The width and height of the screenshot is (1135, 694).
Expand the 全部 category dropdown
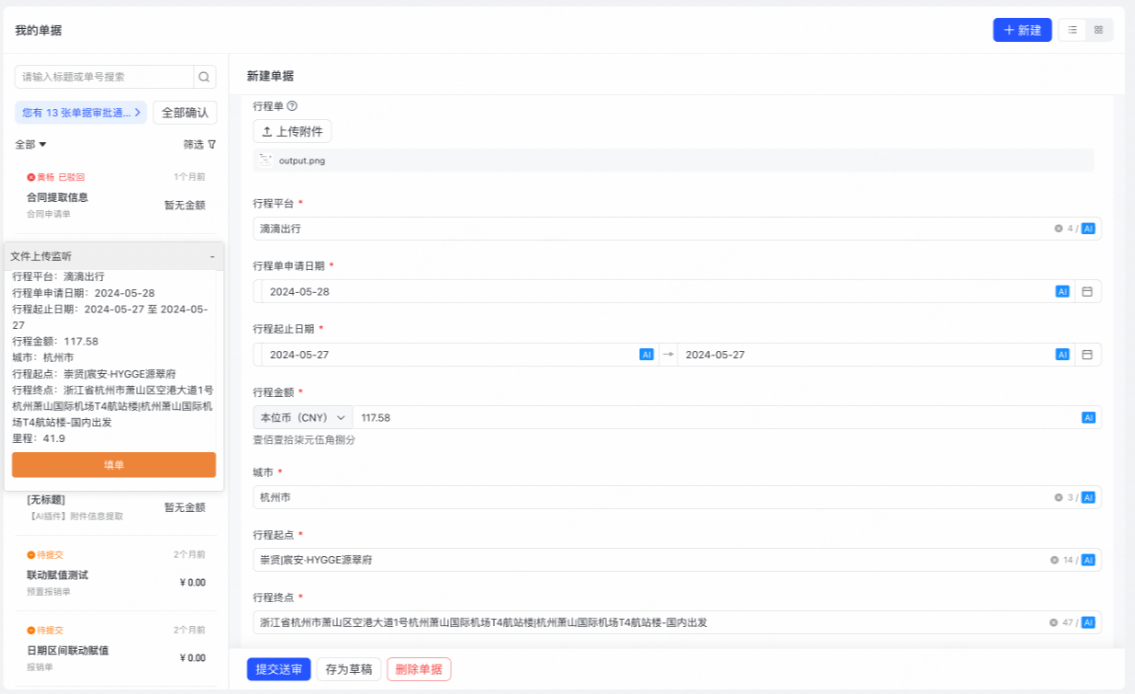tap(31, 144)
